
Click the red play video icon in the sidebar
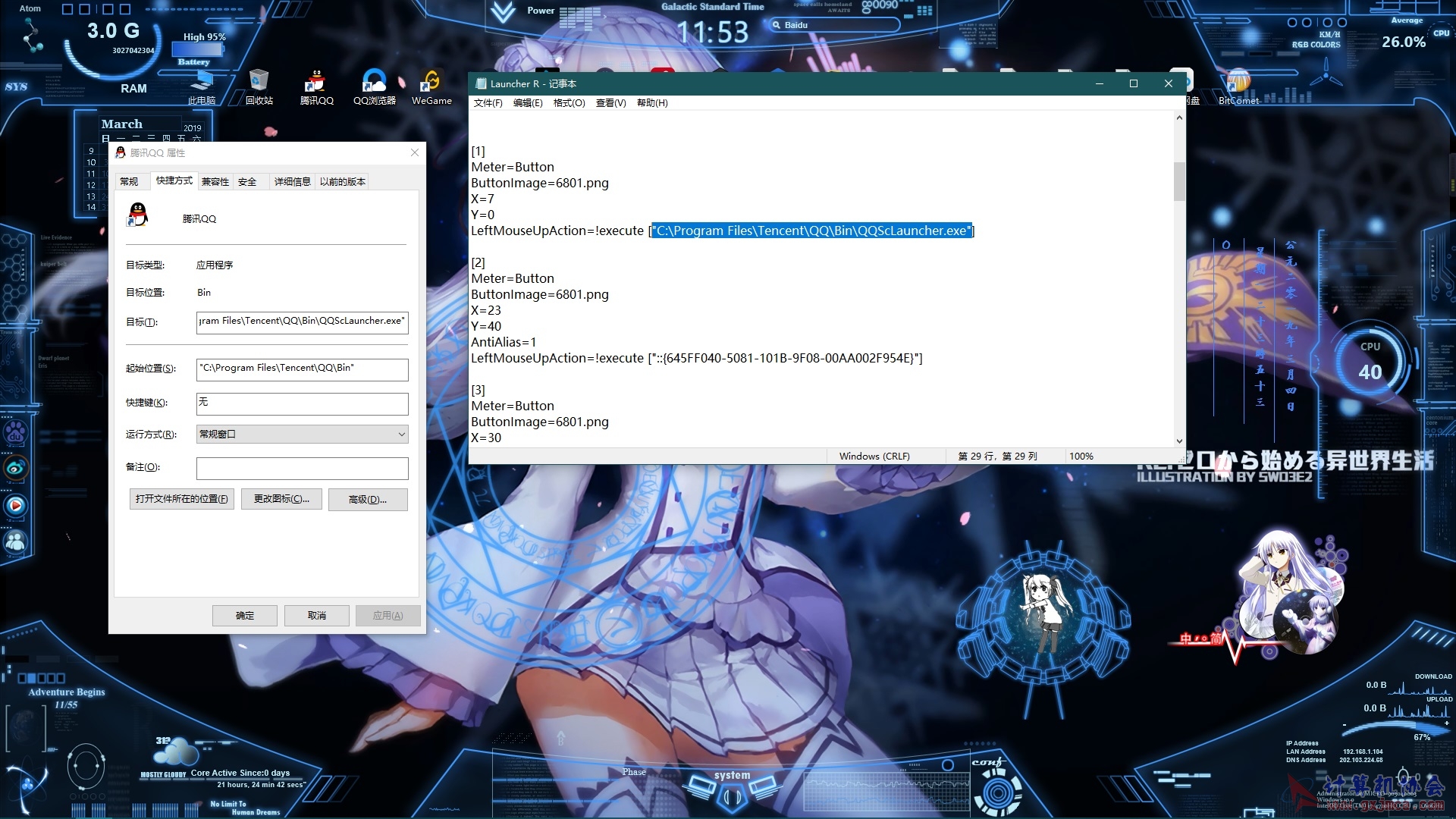point(16,505)
